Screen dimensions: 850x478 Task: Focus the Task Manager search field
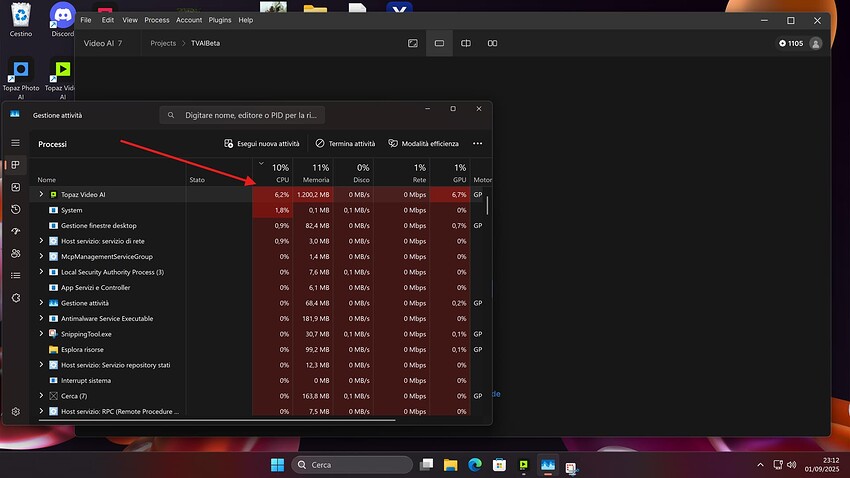click(242, 115)
